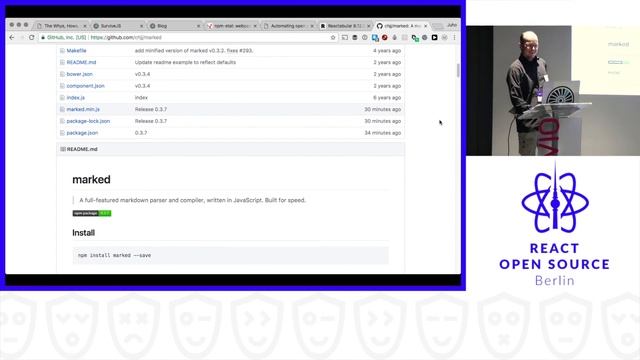Open the 'Release 0.3.7' commit for marked.min.js
Screen dimensions: 640x360
(x=151, y=109)
